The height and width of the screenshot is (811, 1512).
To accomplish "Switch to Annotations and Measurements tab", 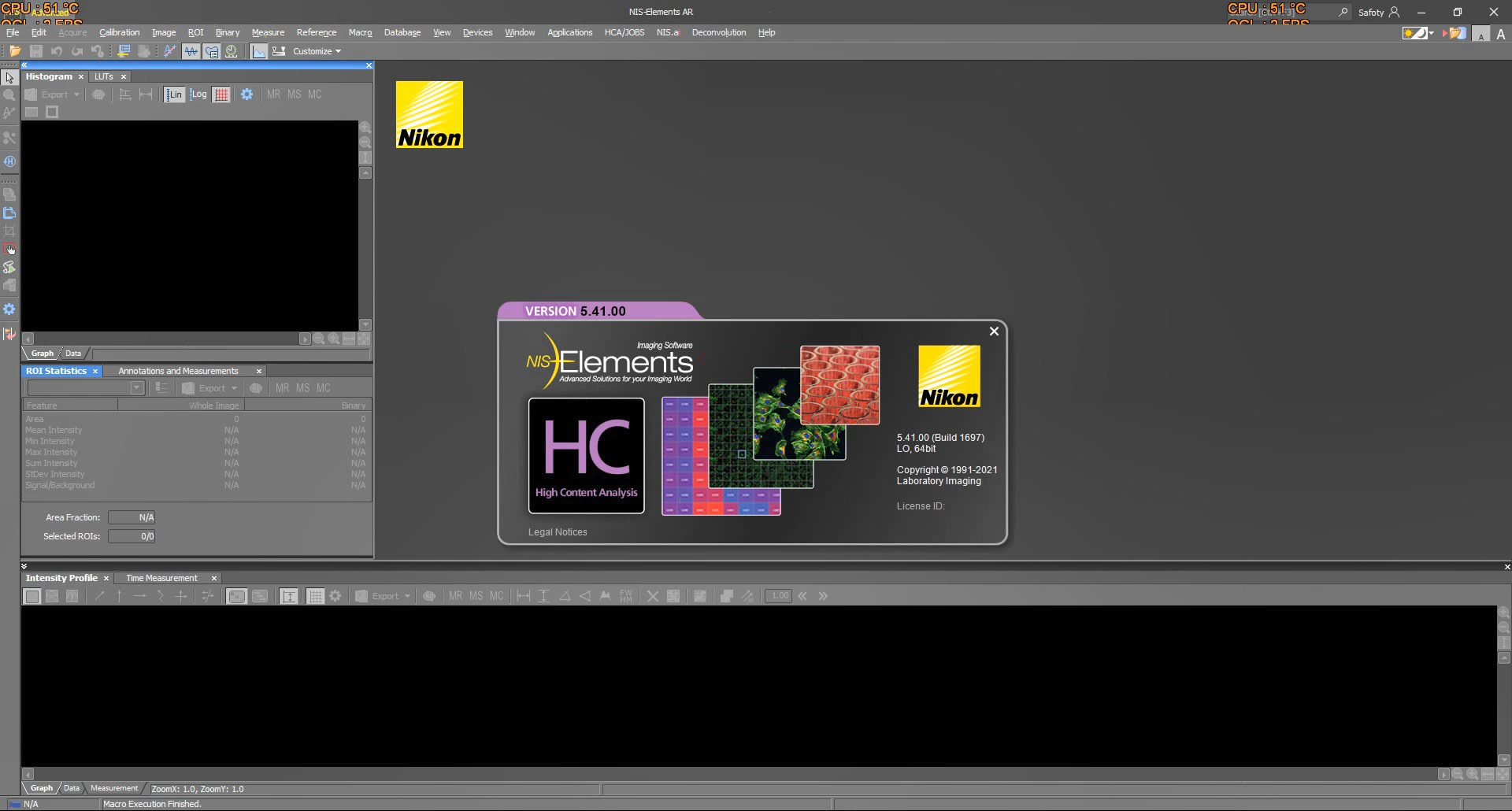I will (x=178, y=371).
